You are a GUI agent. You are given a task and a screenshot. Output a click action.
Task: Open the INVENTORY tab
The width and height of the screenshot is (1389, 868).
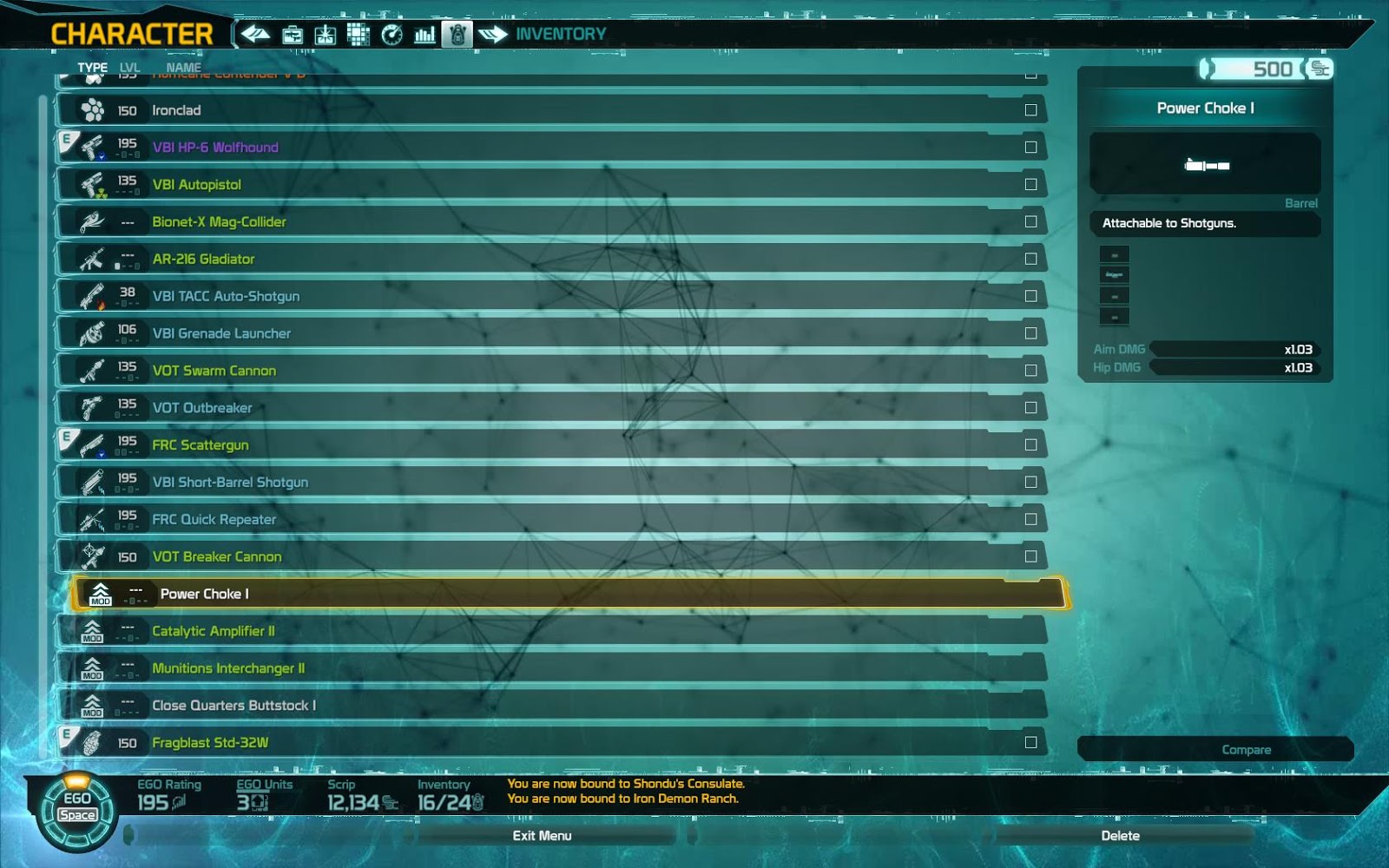560,35
